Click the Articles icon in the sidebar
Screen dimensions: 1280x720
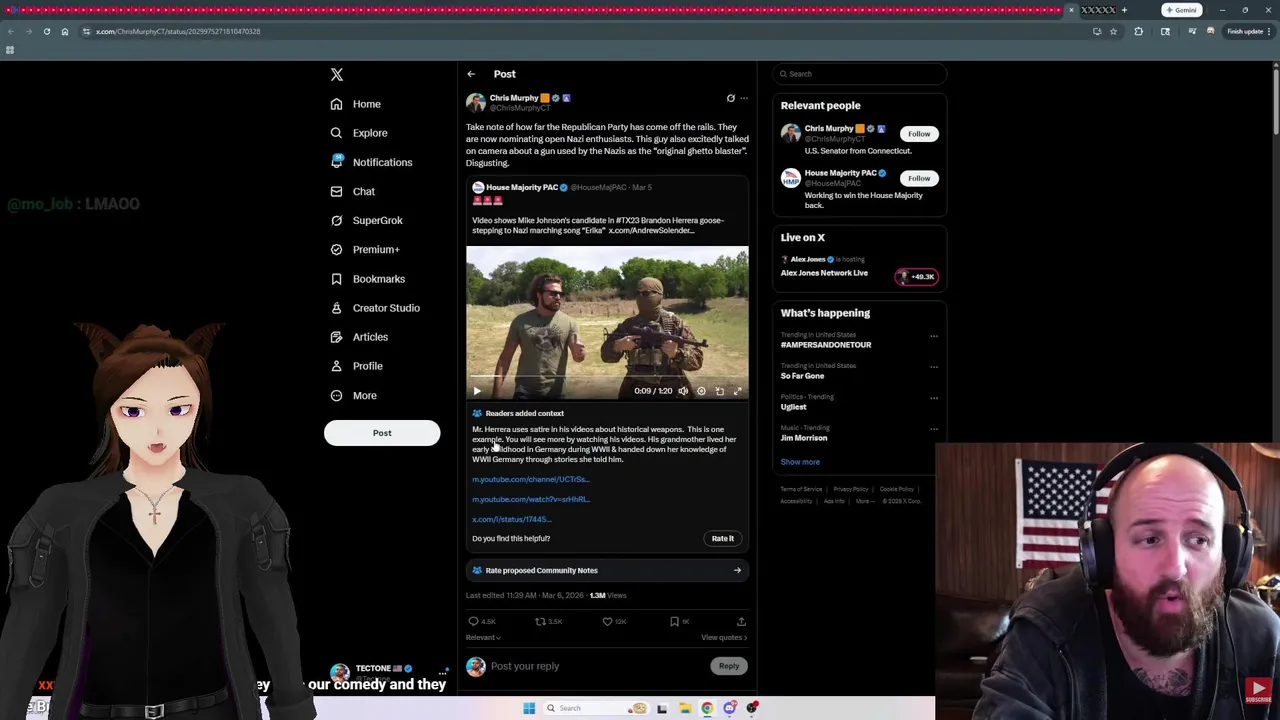tap(336, 337)
